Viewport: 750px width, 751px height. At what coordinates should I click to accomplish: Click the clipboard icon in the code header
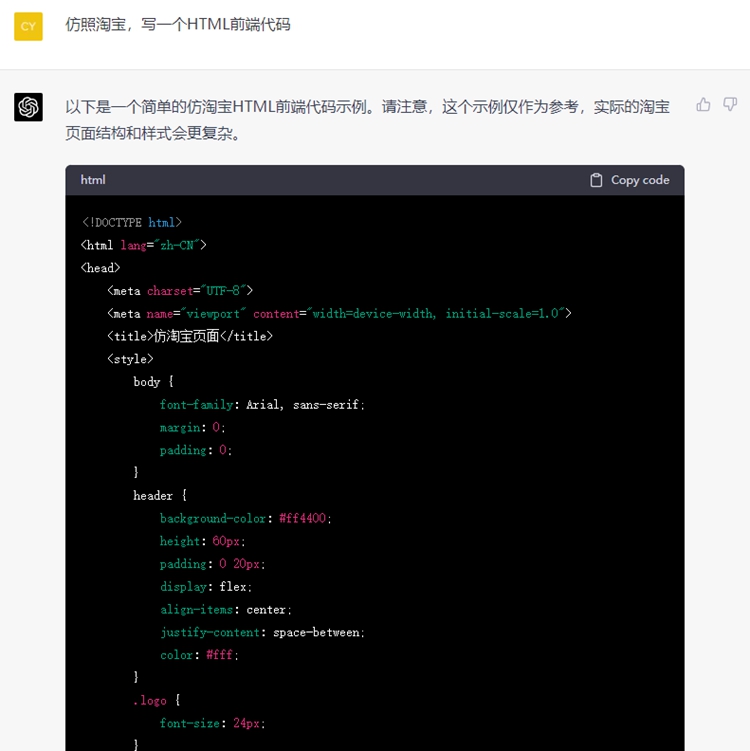(x=596, y=180)
